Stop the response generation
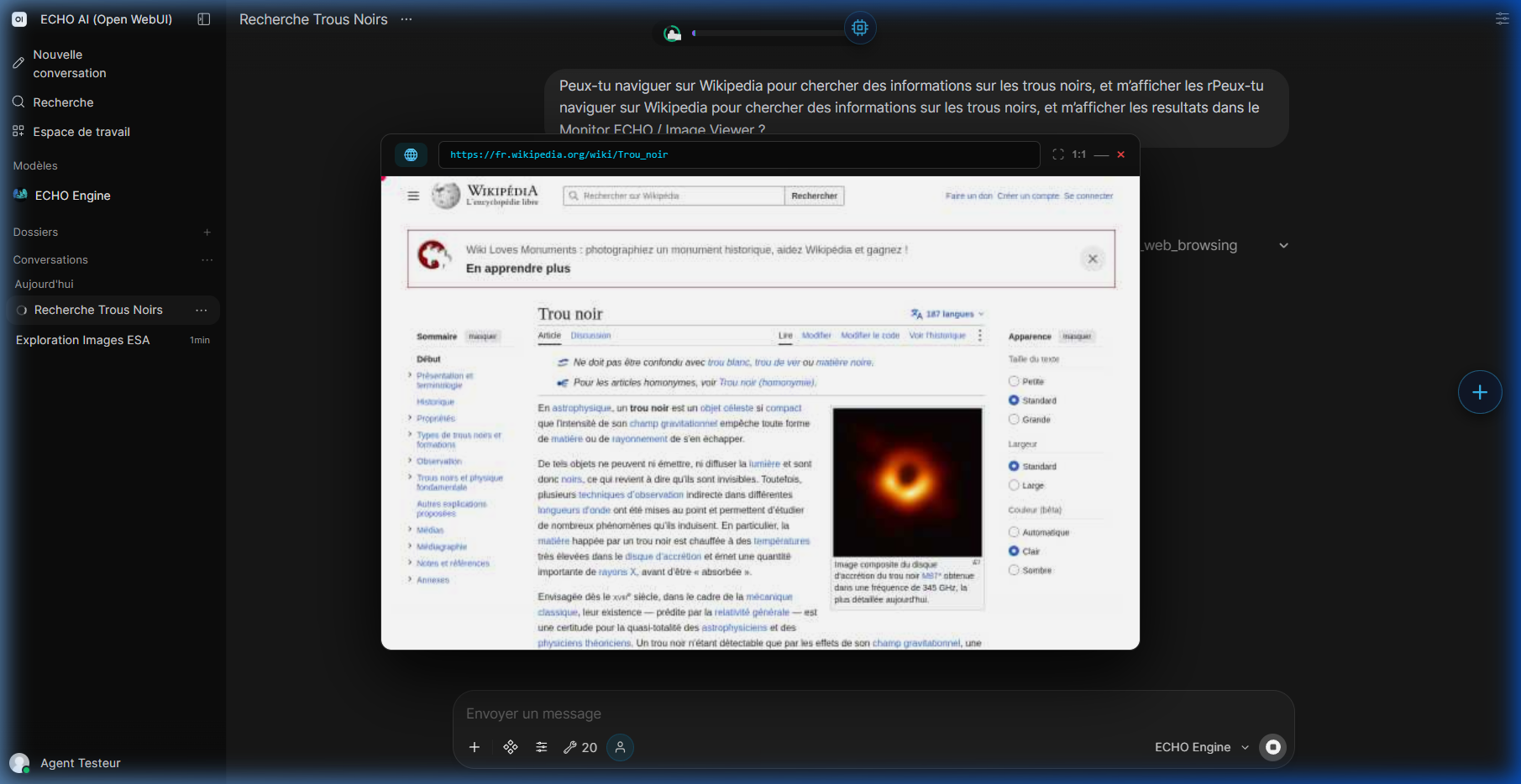Viewport: 1521px width, 784px height. pos(1273,747)
